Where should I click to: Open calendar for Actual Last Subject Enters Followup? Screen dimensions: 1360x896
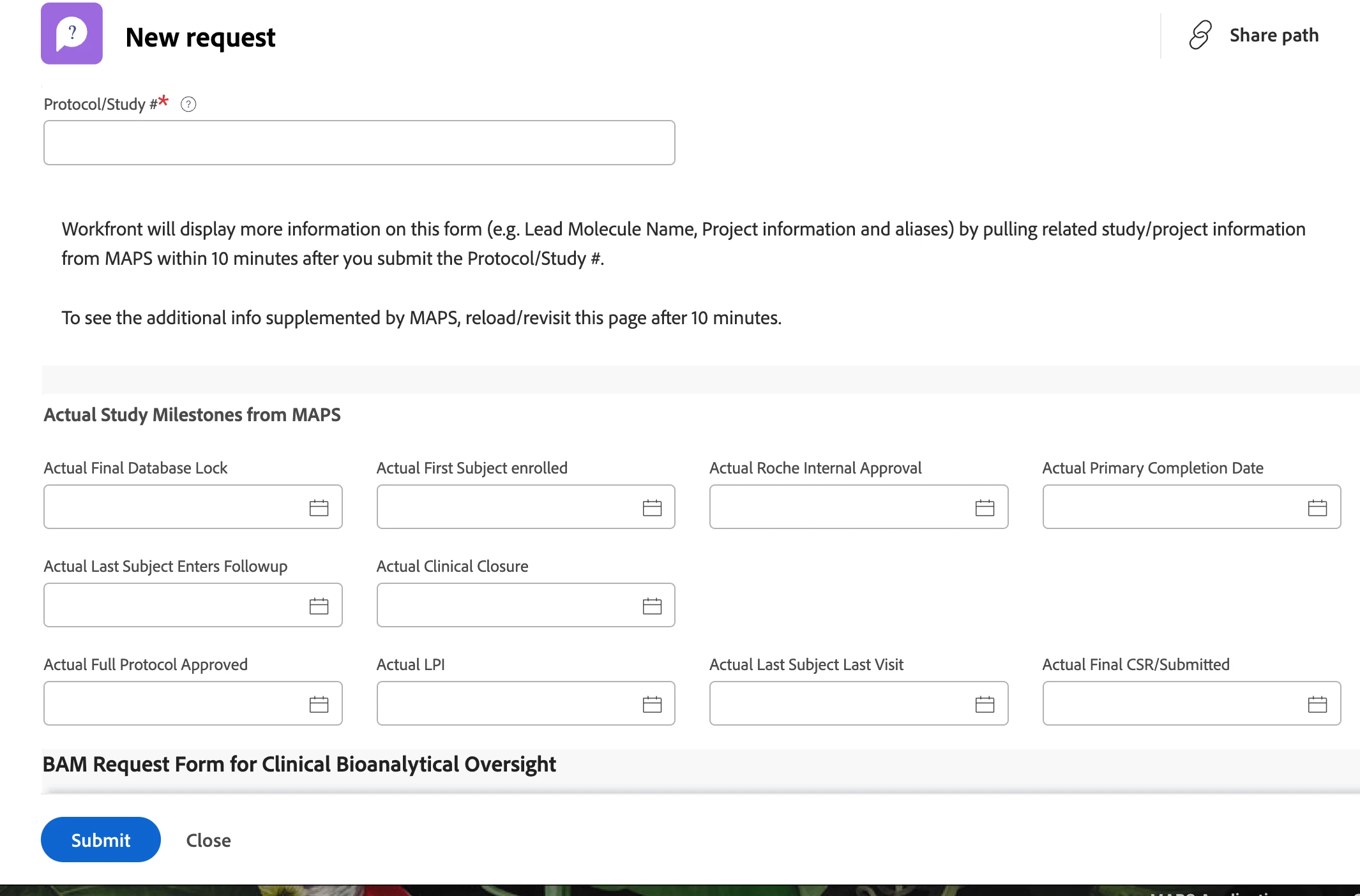pos(319,606)
